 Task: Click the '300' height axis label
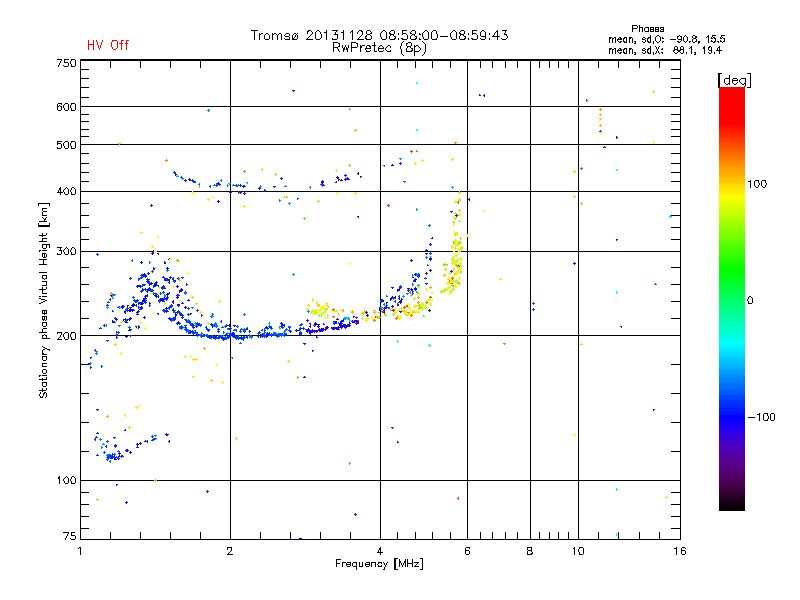[x=66, y=251]
